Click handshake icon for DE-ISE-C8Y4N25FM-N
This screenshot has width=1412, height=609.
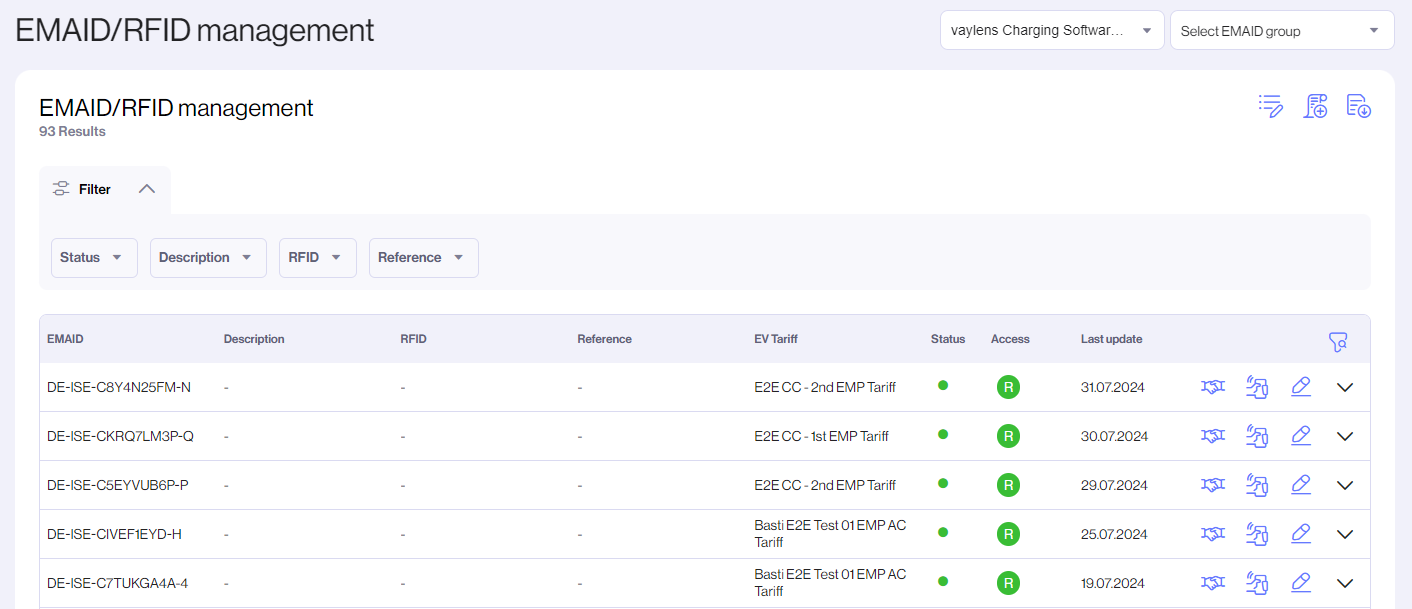coord(1212,387)
